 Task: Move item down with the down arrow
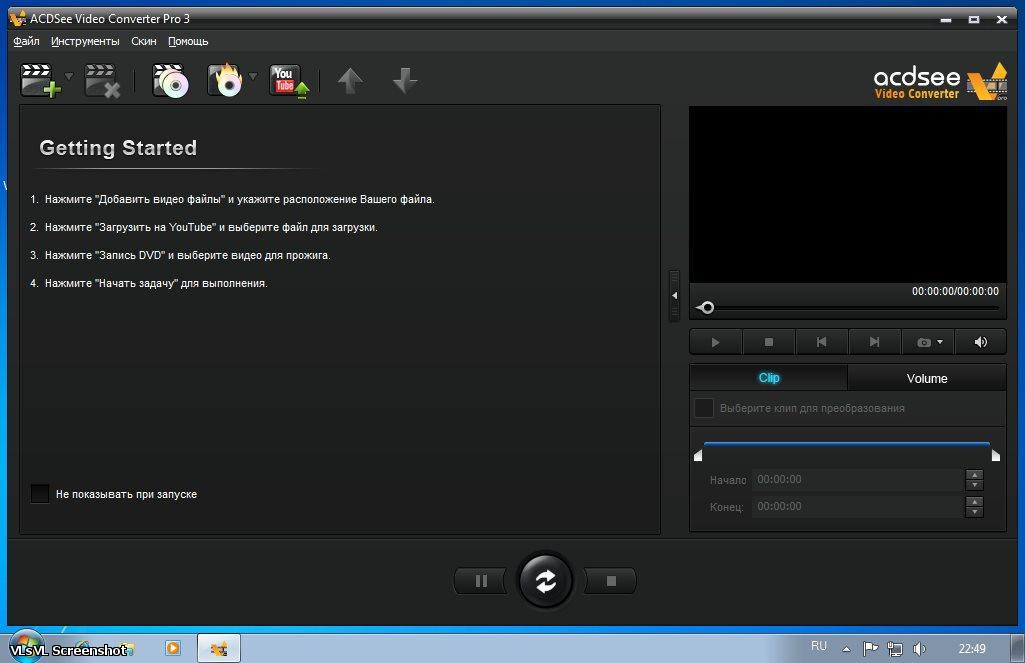(x=405, y=81)
